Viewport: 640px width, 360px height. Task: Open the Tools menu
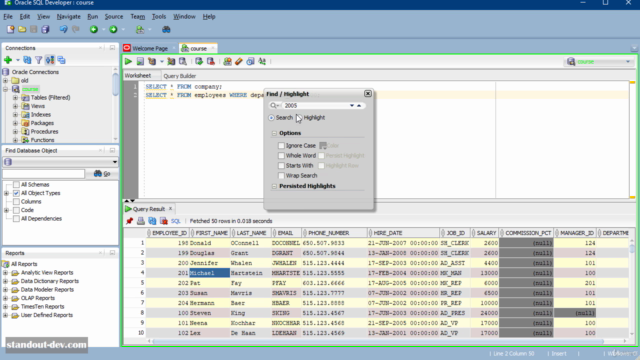(159, 17)
